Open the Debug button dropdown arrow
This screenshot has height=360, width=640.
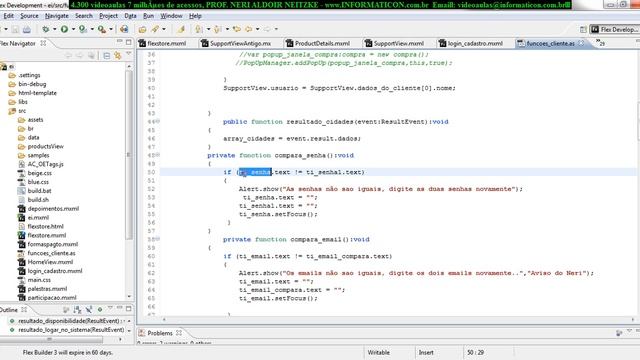(54, 29)
